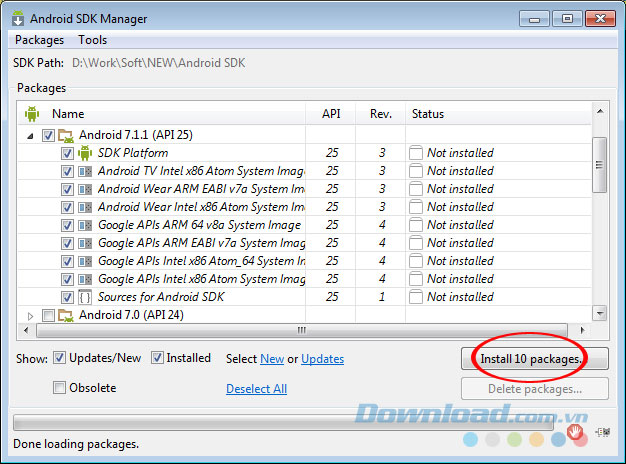The height and width of the screenshot is (464, 626).
Task: Enable the Obsolete packages checkbox
Action: 60,388
